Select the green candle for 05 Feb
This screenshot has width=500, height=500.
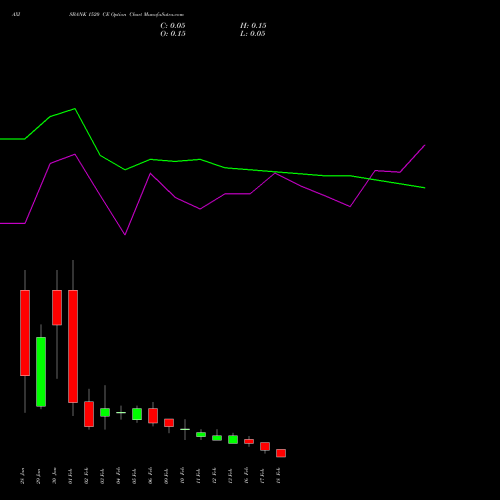pyautogui.click(x=137, y=414)
